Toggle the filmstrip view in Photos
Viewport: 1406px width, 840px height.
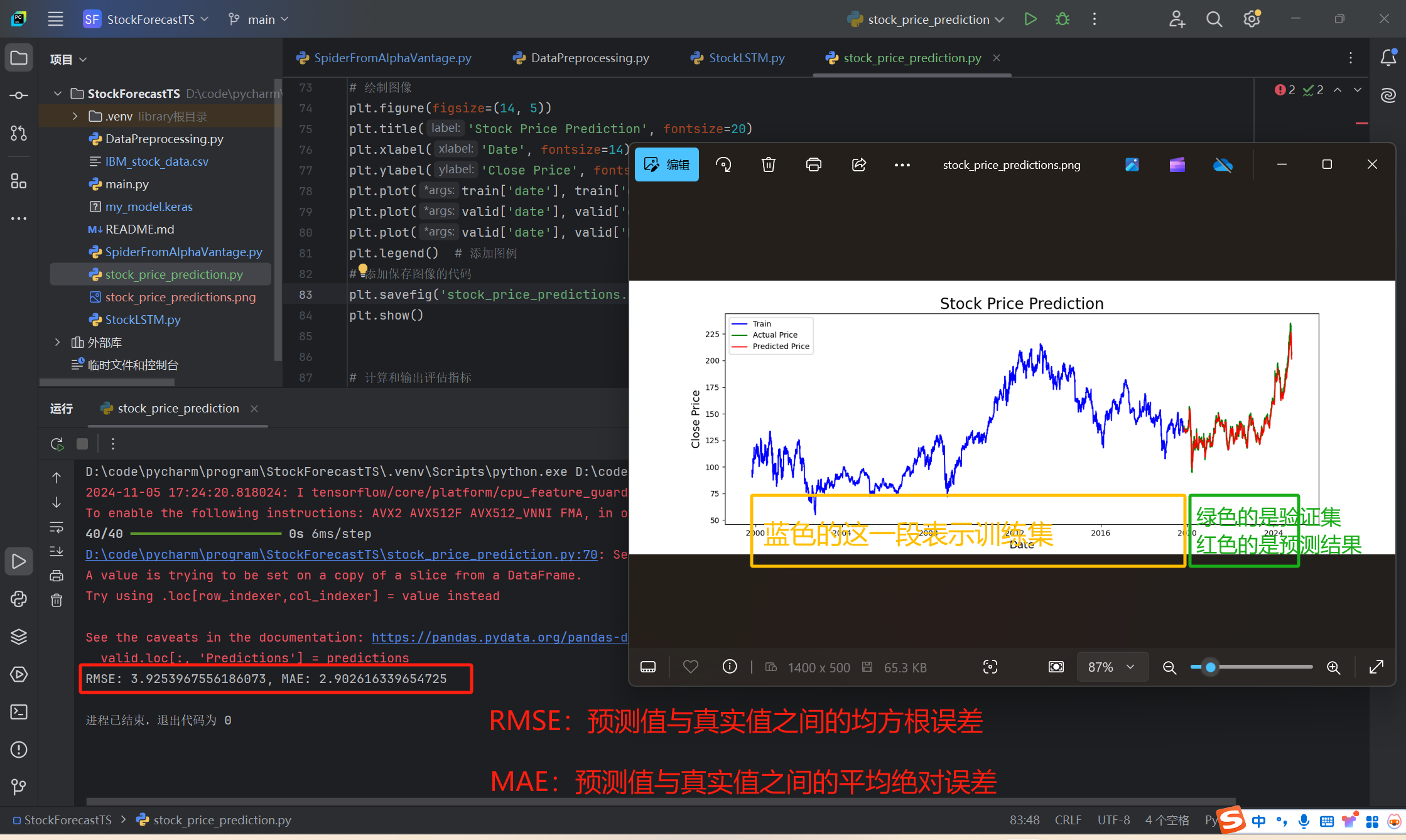click(647, 667)
